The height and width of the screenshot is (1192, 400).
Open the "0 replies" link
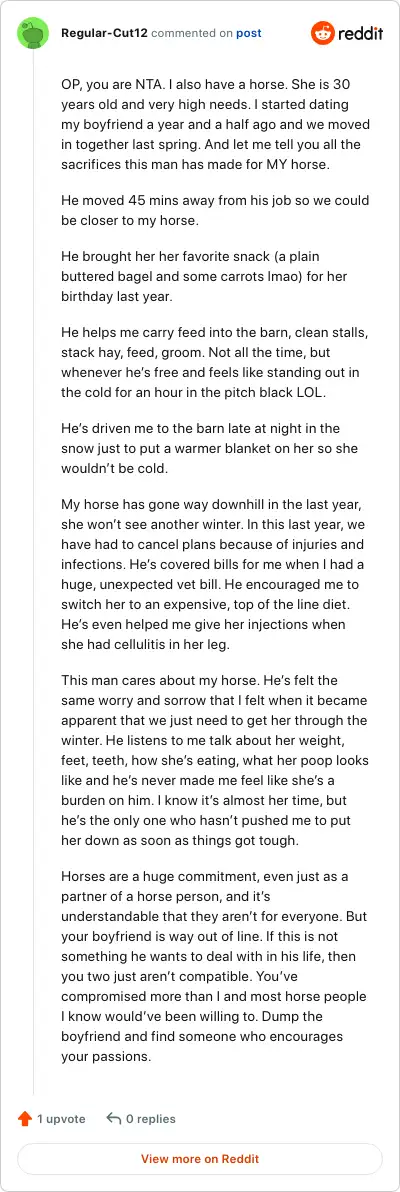[x=151, y=1118]
